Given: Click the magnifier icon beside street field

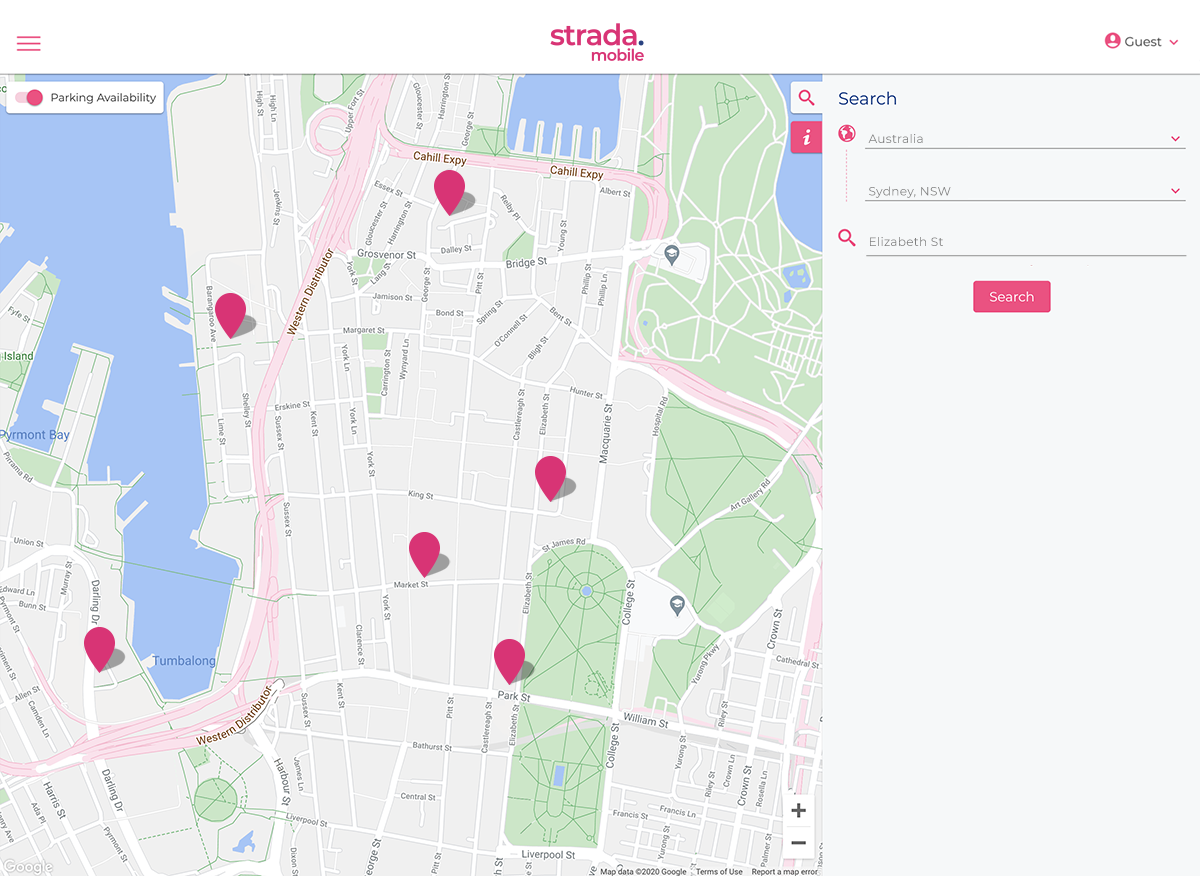Looking at the screenshot, I should click(x=847, y=238).
